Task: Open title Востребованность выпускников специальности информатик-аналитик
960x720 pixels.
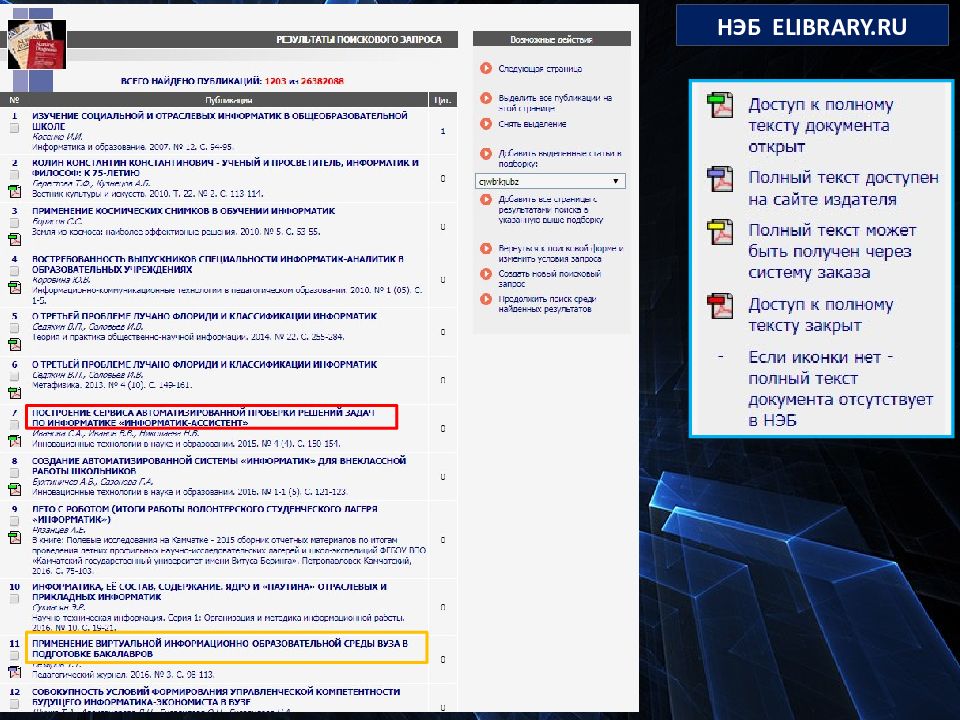Action: pyautogui.click(x=218, y=264)
